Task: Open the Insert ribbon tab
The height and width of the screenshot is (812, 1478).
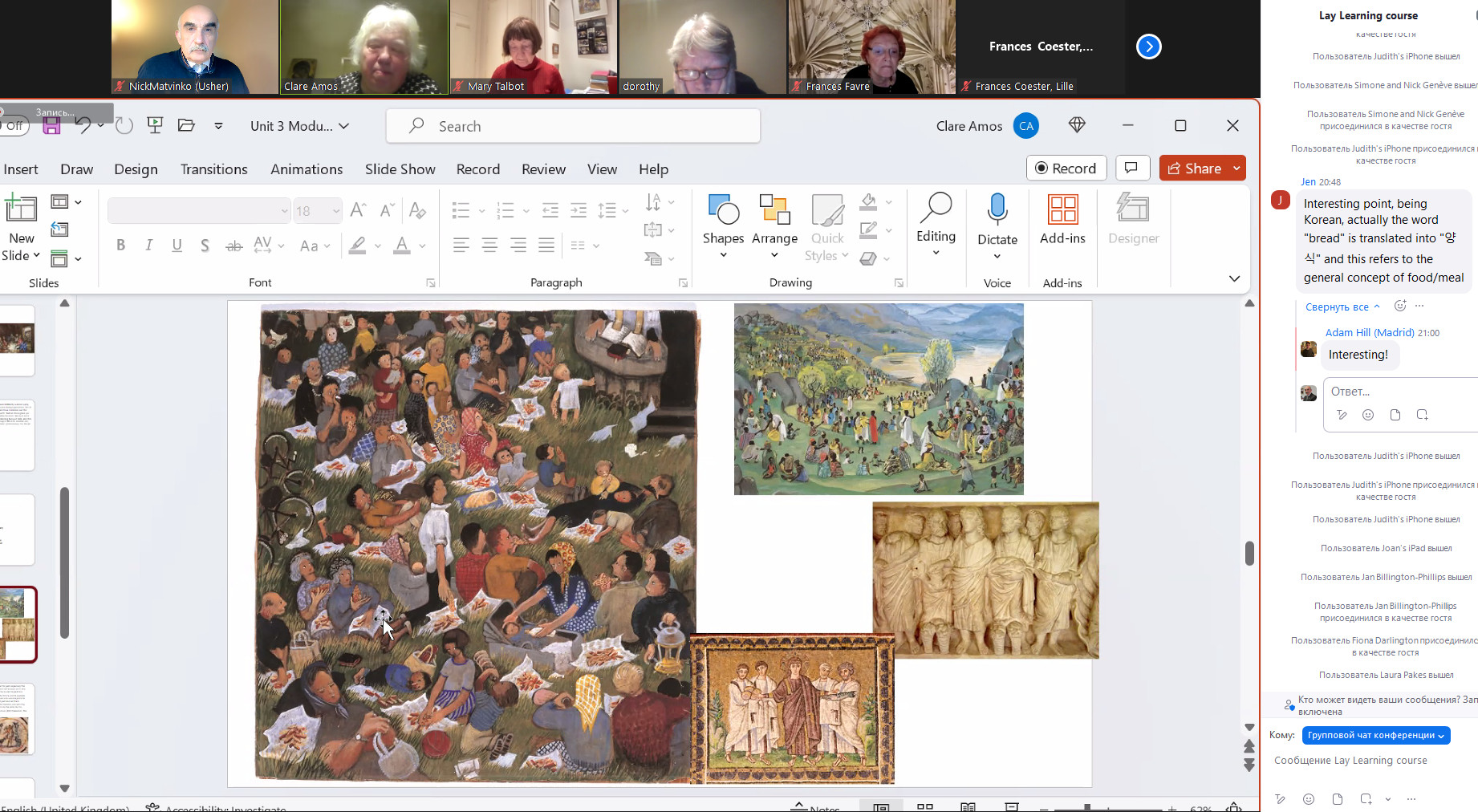Action: click(x=21, y=169)
